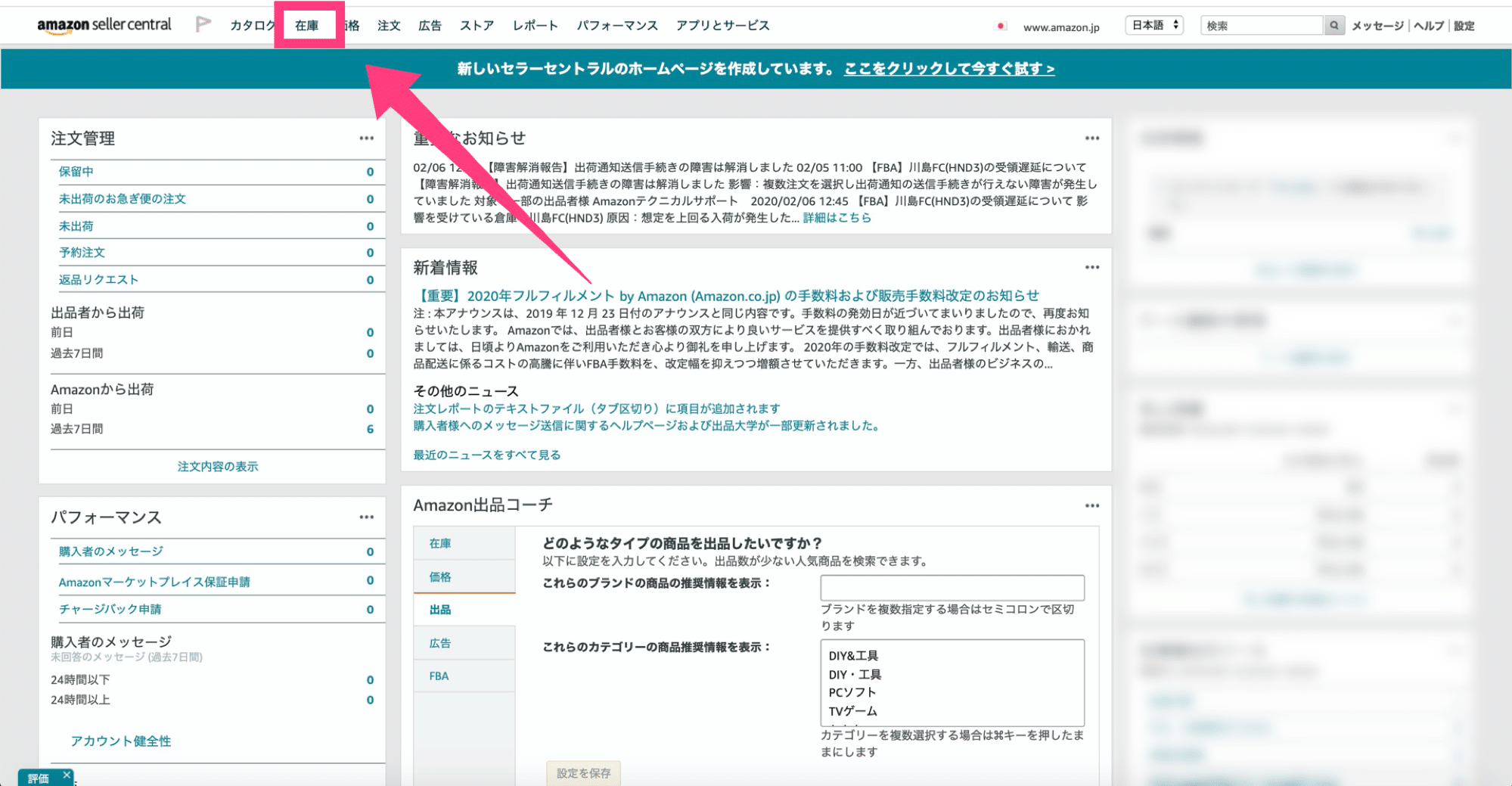The image size is (1512, 786).
Task: Open 予約注文 link
Action: [x=82, y=253]
